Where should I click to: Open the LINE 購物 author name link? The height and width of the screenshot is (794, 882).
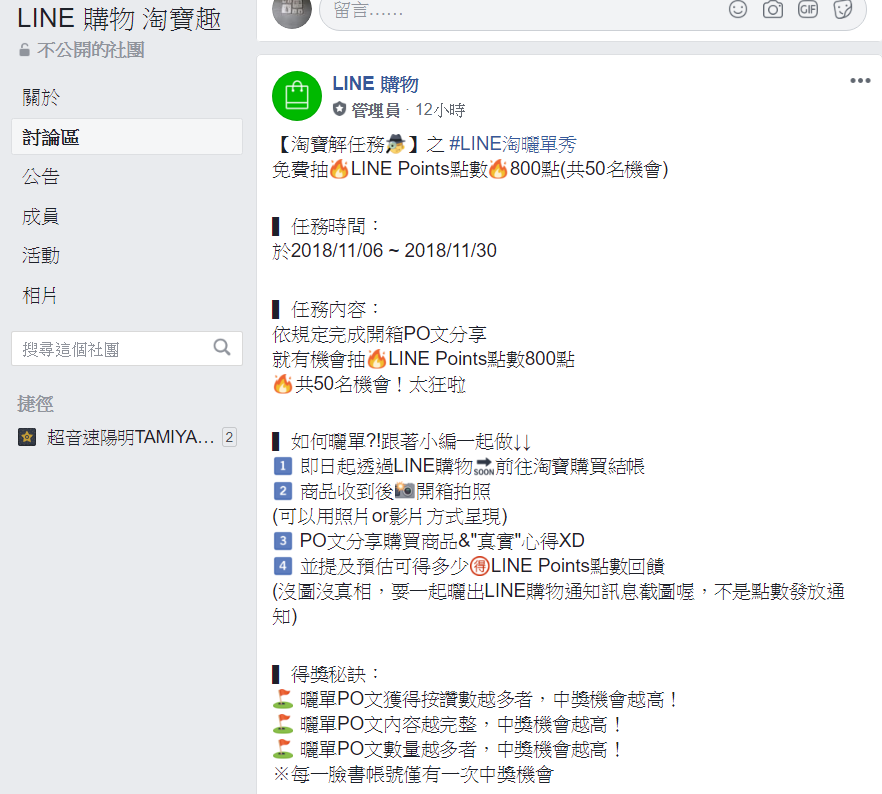click(375, 84)
